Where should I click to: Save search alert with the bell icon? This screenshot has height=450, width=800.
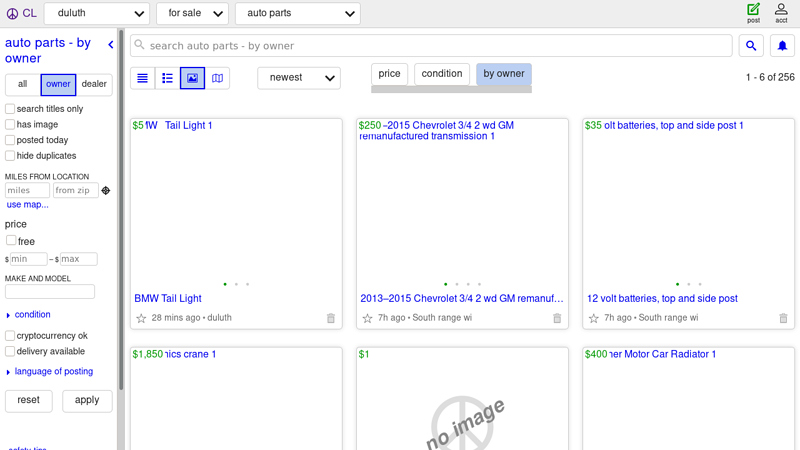[x=782, y=46]
